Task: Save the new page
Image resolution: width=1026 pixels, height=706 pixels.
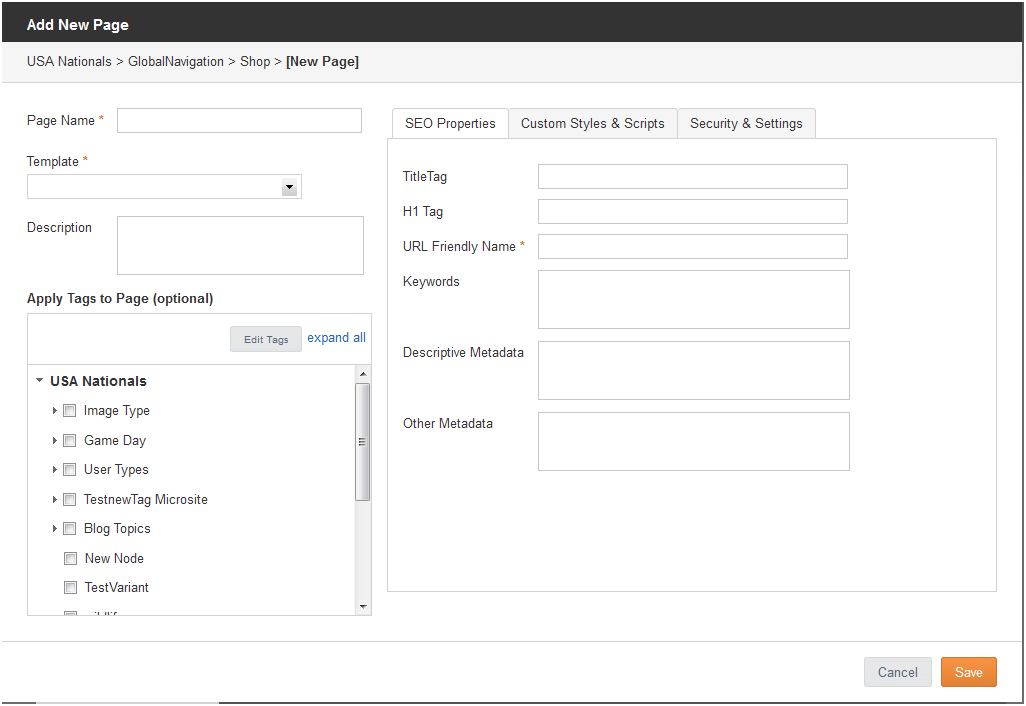Action: [x=968, y=673]
